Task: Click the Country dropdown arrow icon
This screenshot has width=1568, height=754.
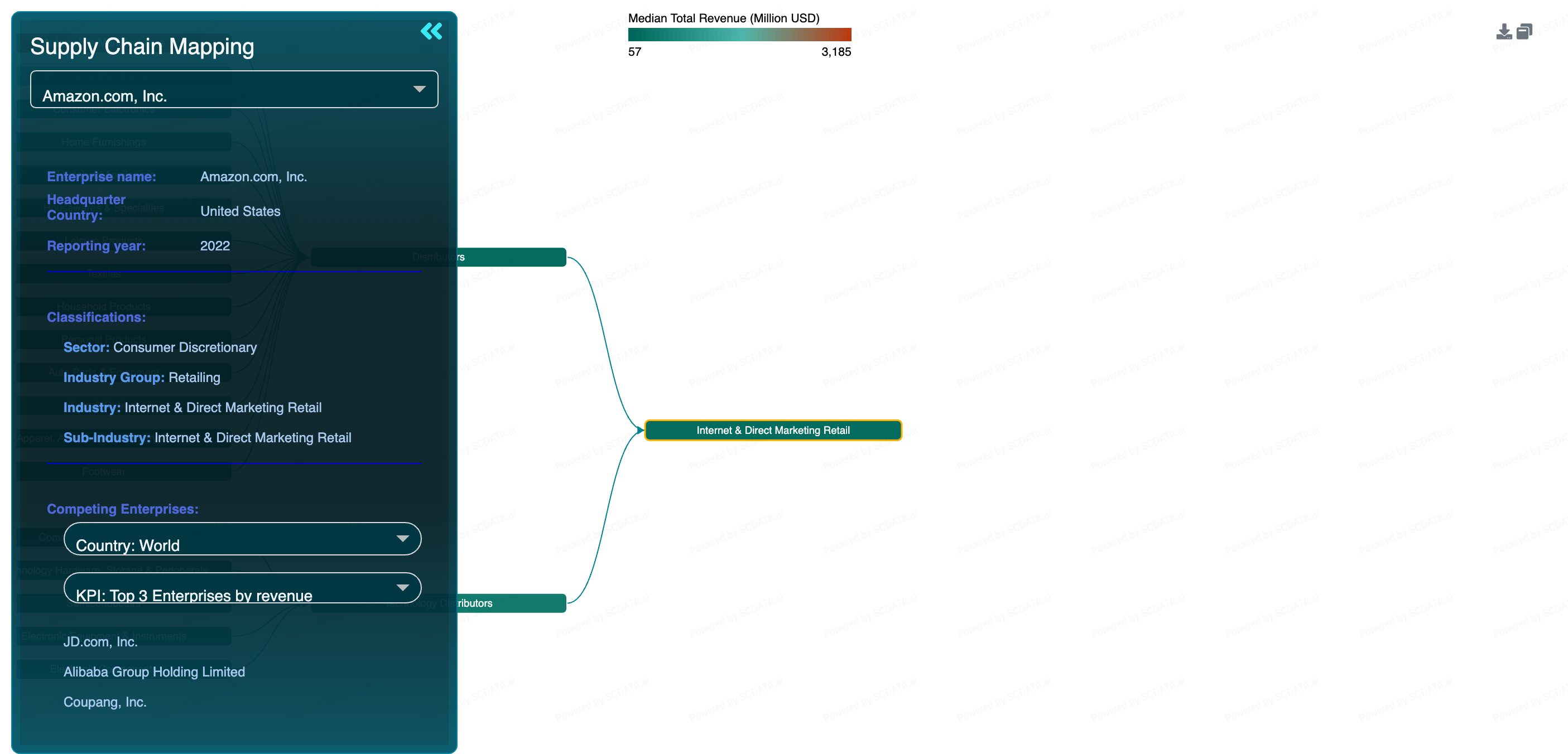Action: [x=402, y=539]
